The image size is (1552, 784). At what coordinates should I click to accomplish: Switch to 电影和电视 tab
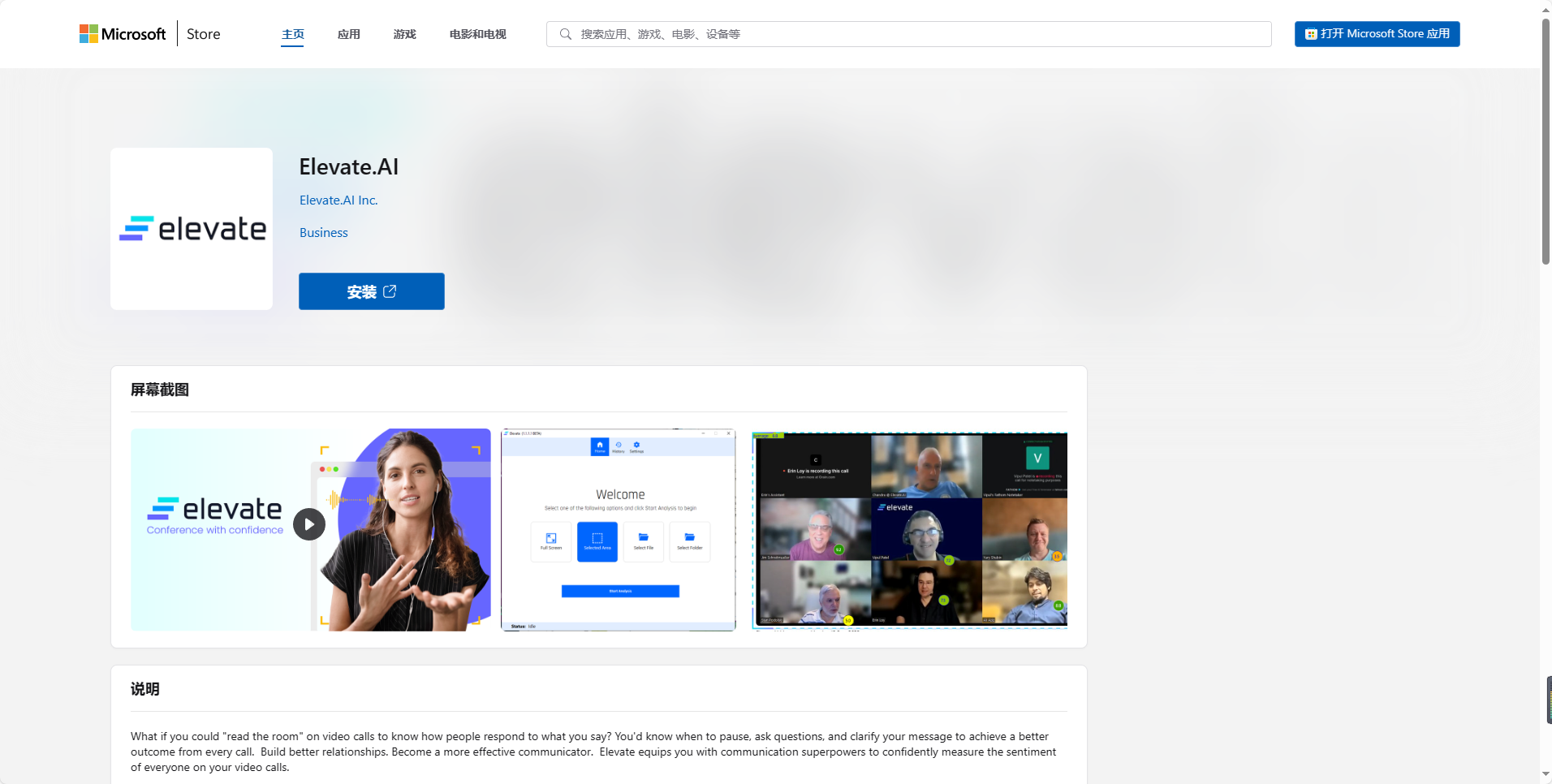(477, 34)
